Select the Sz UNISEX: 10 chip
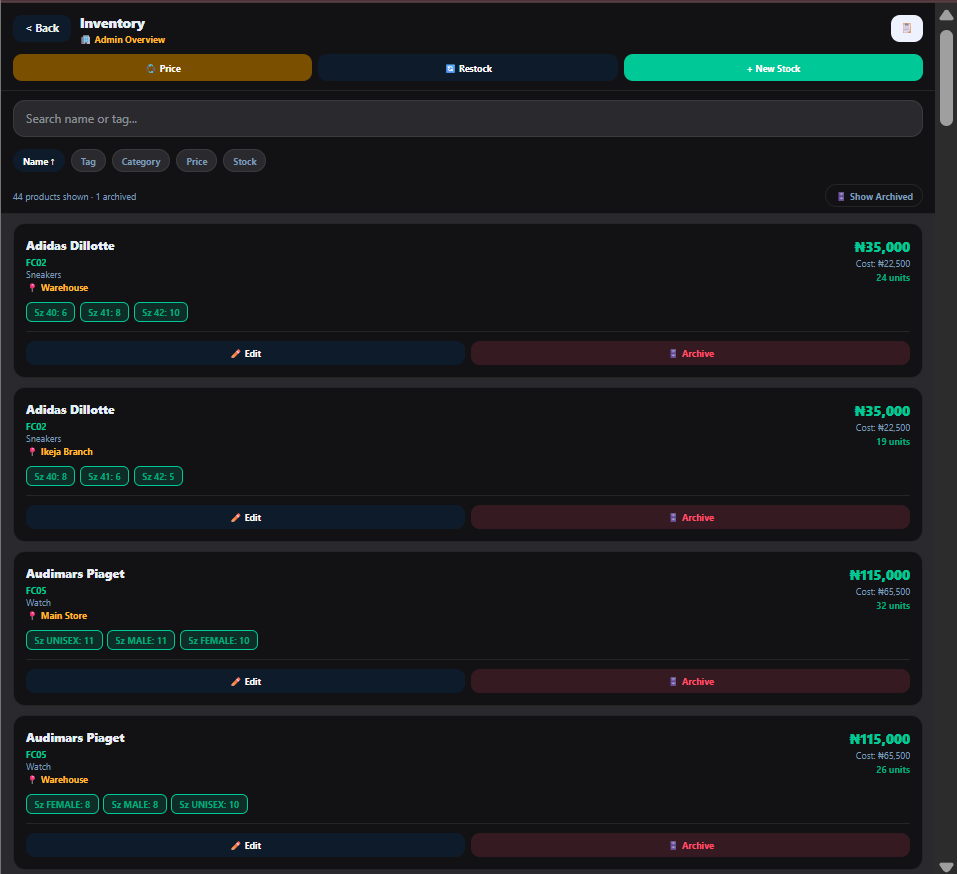 pos(209,804)
